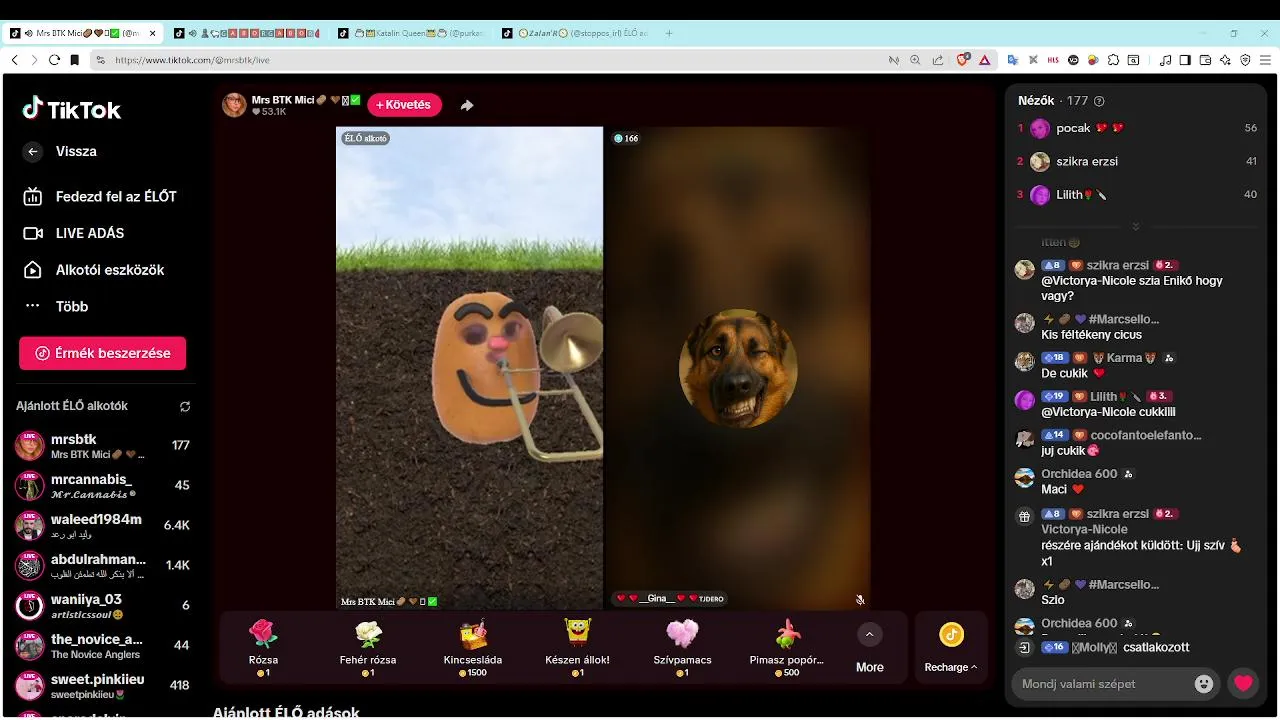Image resolution: width=1280 pixels, height=720 pixels.
Task: Click the Követés follow button
Action: coord(404,105)
